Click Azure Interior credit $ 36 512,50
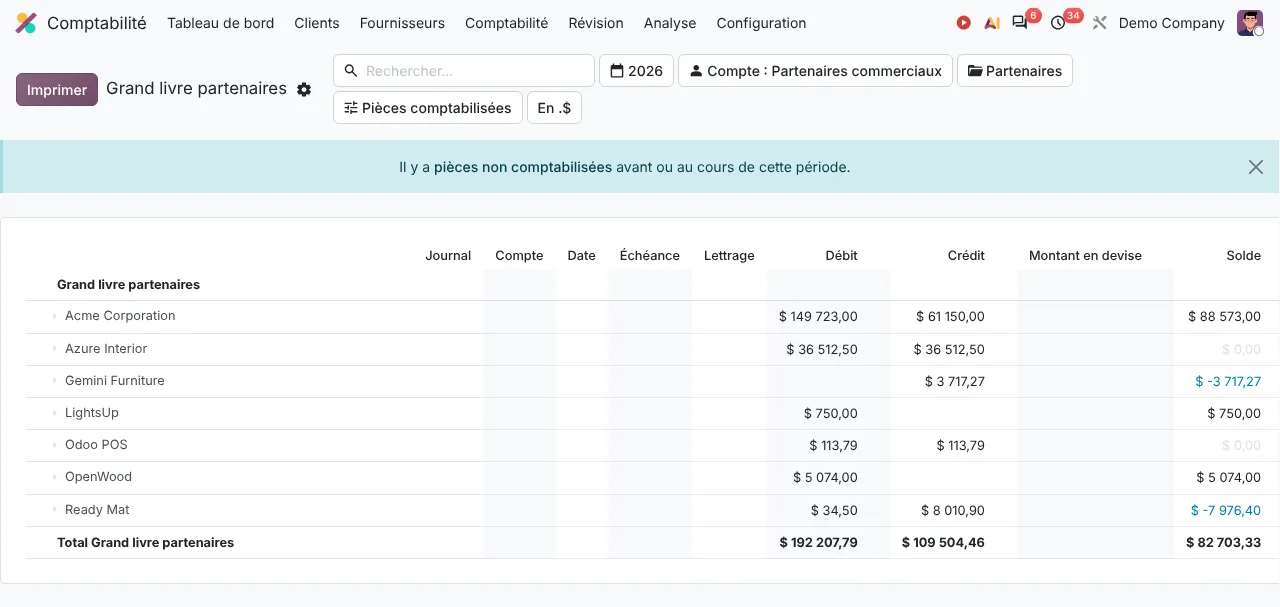1280x607 pixels. tap(949, 350)
